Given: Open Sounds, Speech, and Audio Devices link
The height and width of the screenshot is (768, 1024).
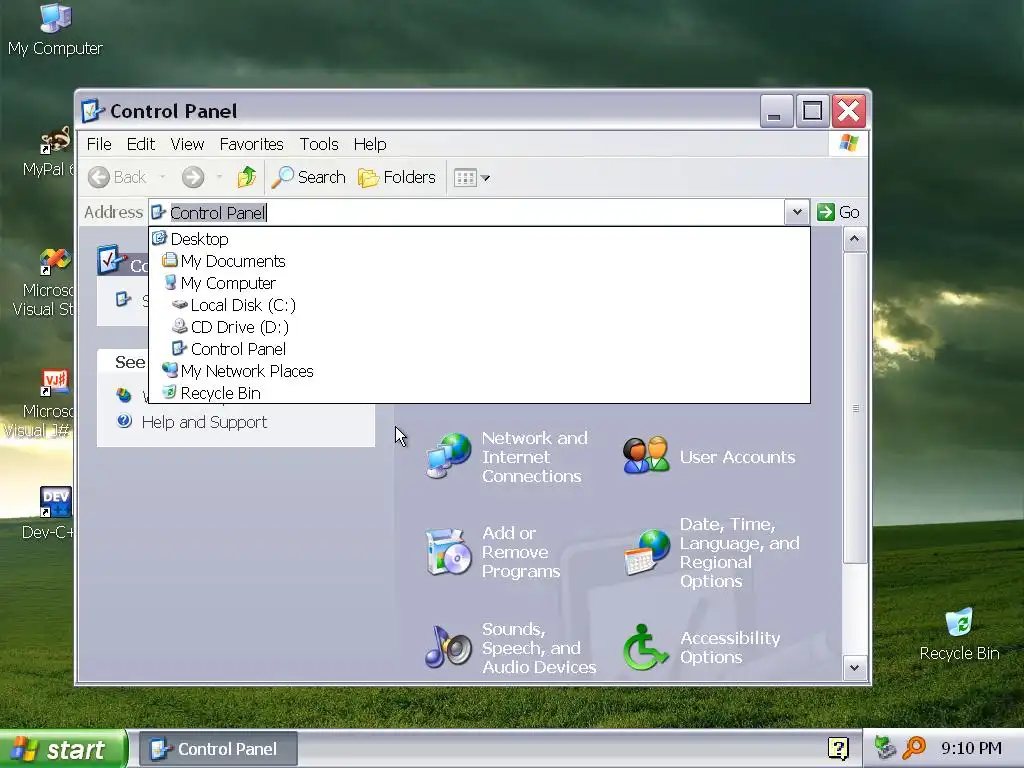Looking at the screenshot, I should [x=539, y=648].
